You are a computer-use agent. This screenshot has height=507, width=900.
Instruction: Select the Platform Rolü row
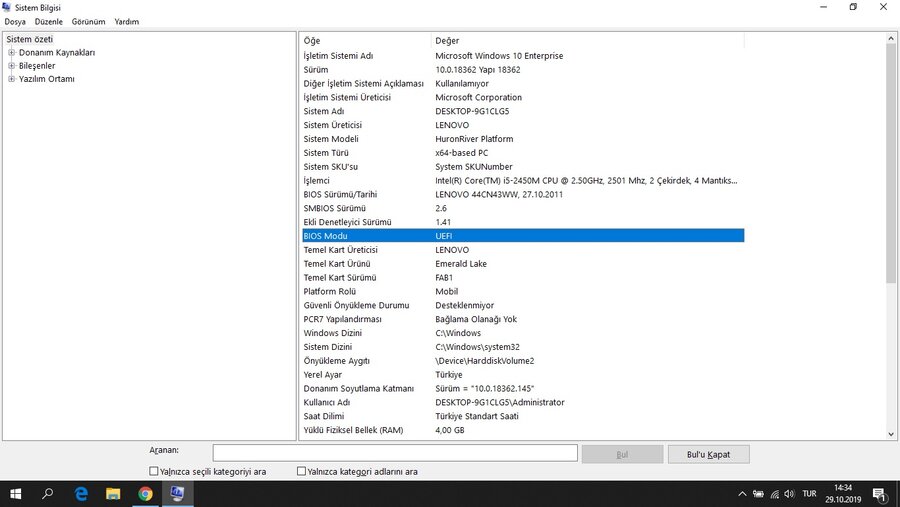click(x=523, y=291)
